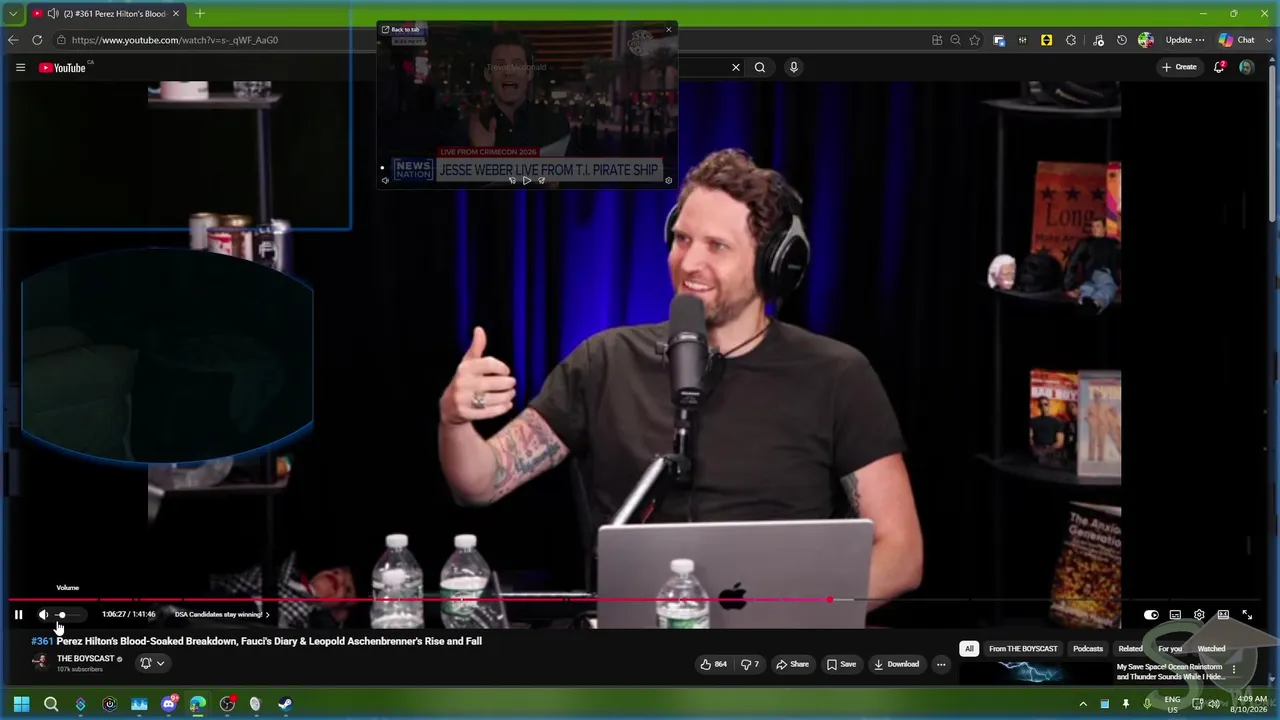Open more actions menu beside Download
Screen dimensions: 1280x720
(x=941, y=664)
